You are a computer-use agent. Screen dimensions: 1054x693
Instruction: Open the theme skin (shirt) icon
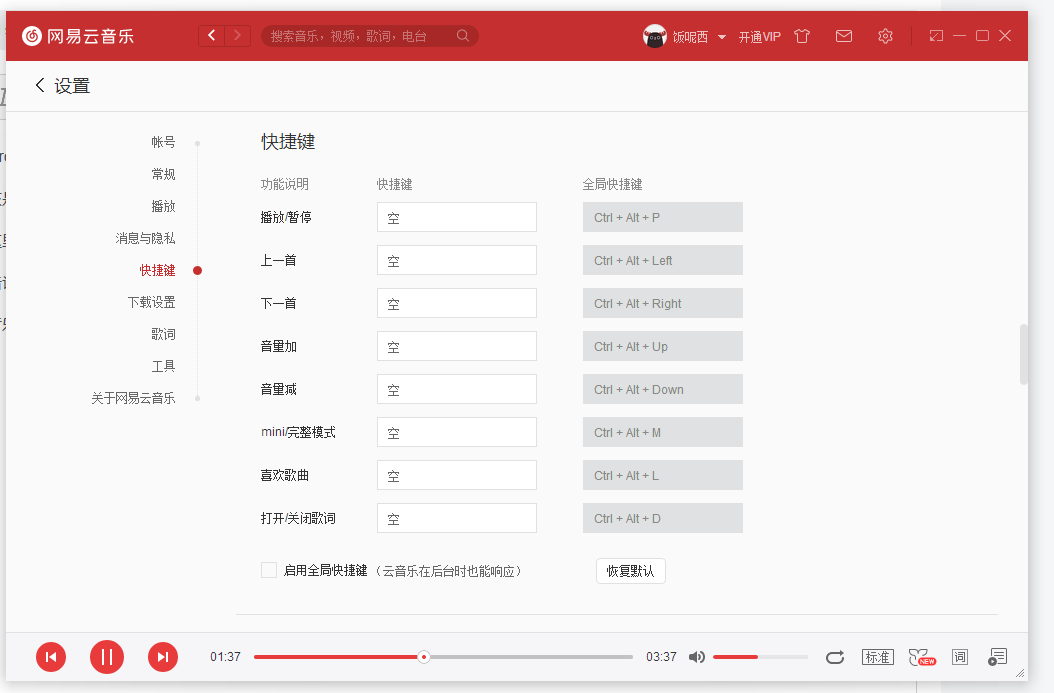click(802, 35)
